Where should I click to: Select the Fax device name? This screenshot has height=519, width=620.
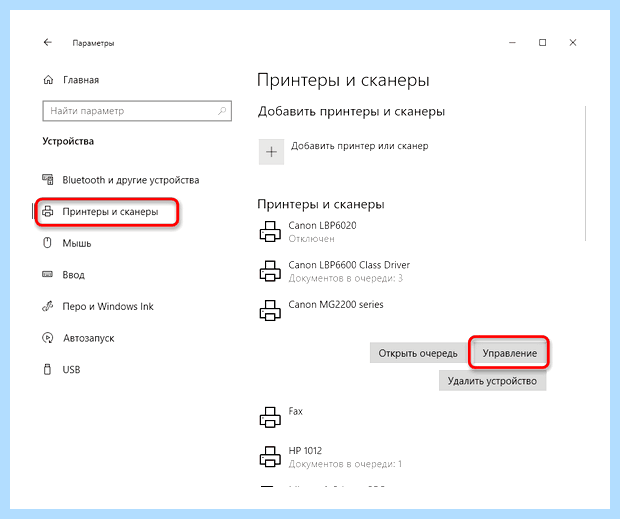click(295, 411)
